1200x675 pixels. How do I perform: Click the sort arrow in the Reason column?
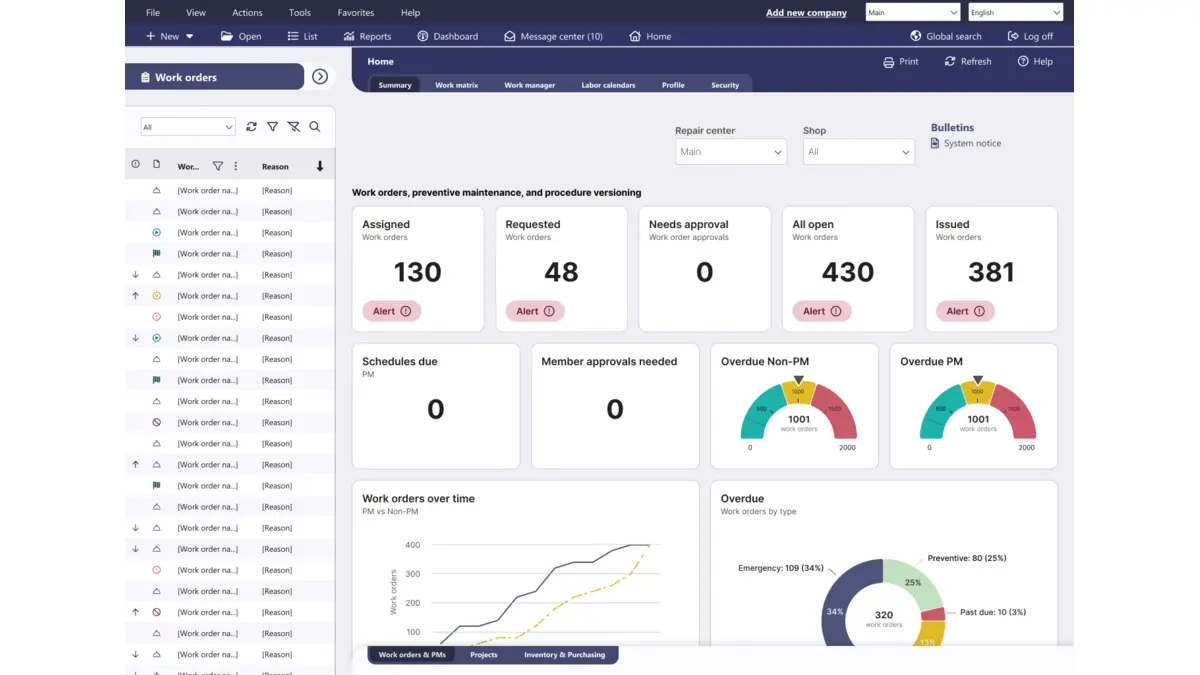(320, 166)
